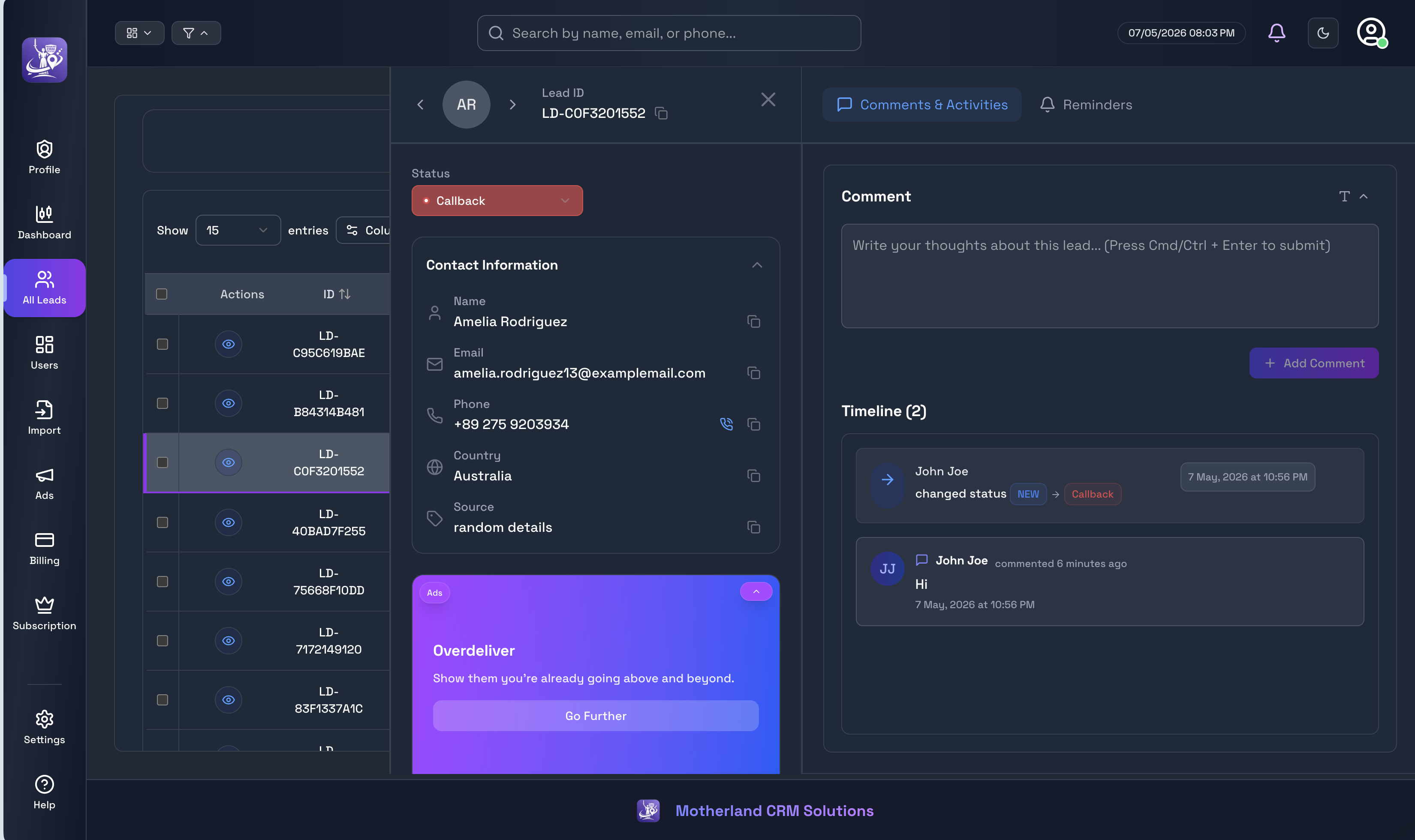The height and width of the screenshot is (840, 1415).
Task: Open the Ads section in sidebar
Action: tap(44, 483)
